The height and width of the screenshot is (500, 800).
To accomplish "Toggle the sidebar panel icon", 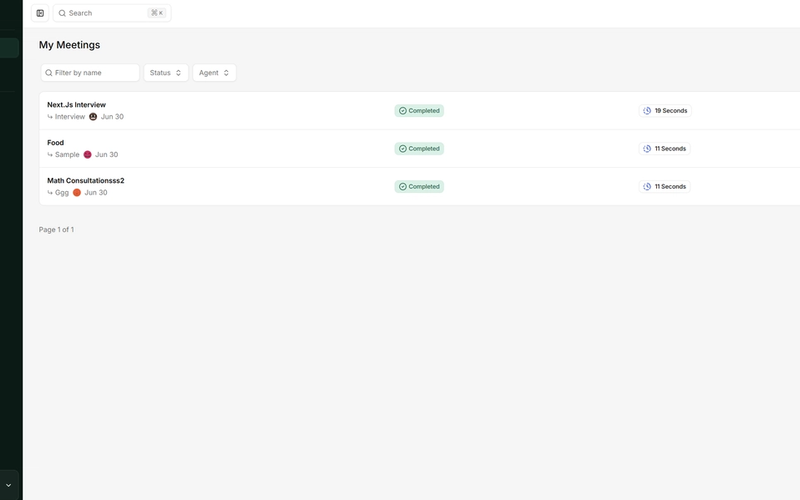I will 40,13.
